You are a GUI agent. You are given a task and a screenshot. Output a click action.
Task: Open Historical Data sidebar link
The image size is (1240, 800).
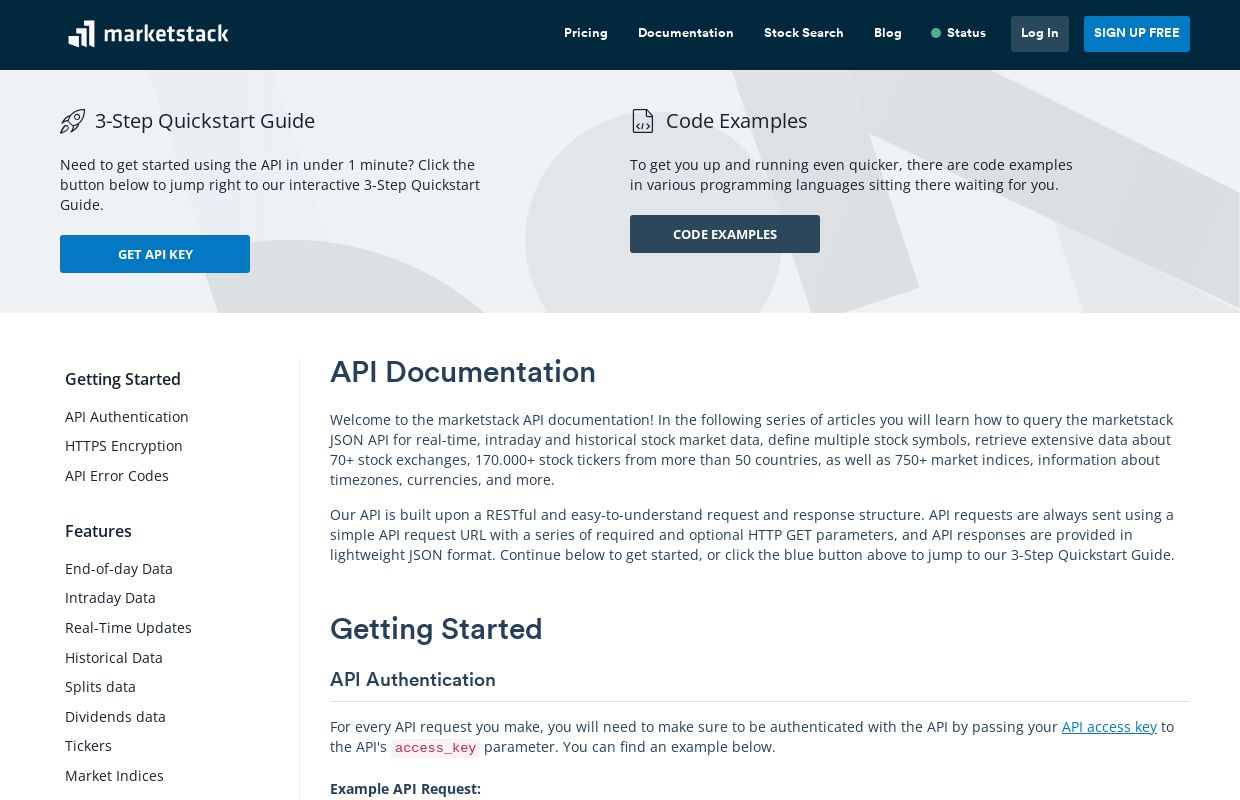[114, 658]
